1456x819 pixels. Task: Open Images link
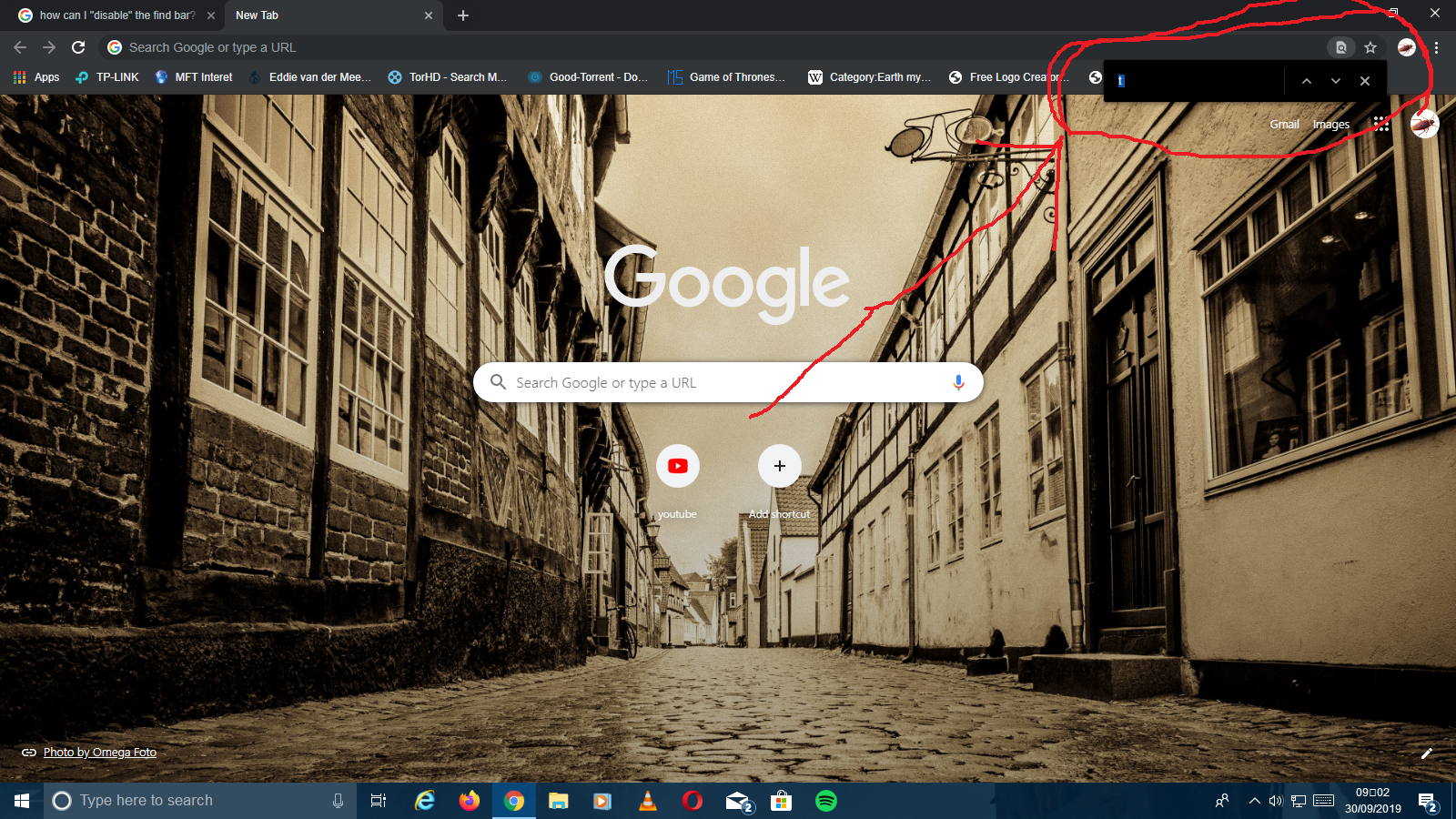point(1331,125)
